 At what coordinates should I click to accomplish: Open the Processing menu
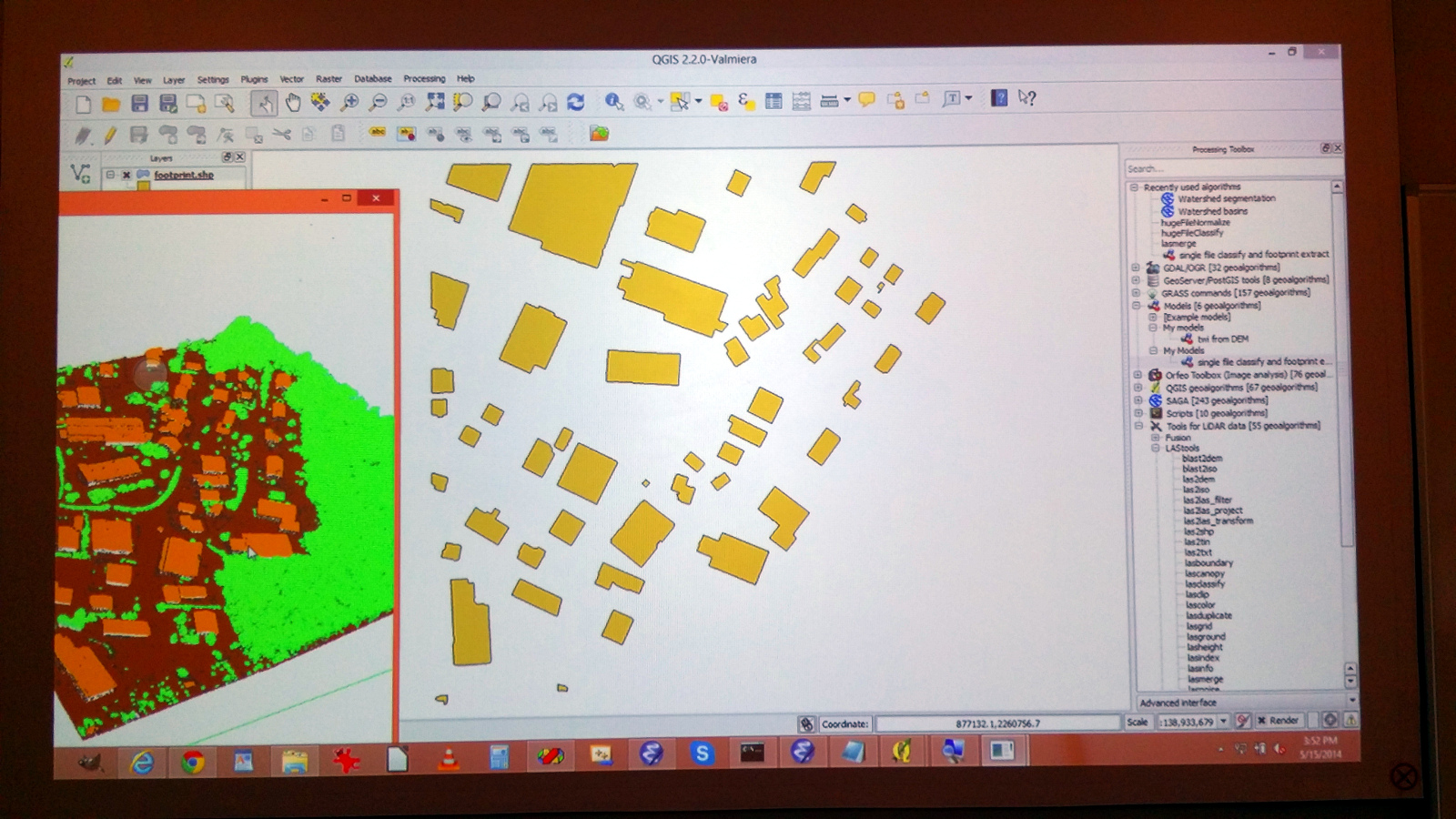point(424,79)
